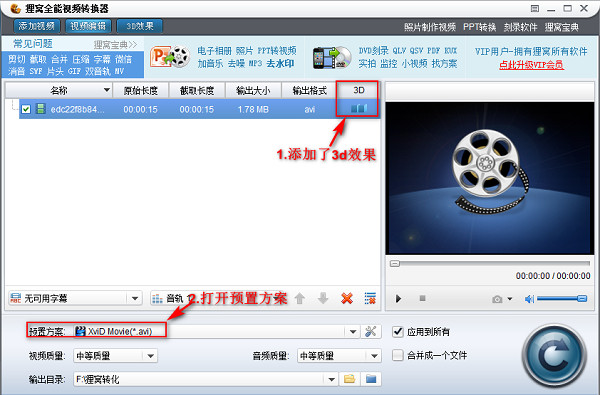The width and height of the screenshot is (600, 395).
Task: Click the clear list icon
Action: [x=370, y=298]
